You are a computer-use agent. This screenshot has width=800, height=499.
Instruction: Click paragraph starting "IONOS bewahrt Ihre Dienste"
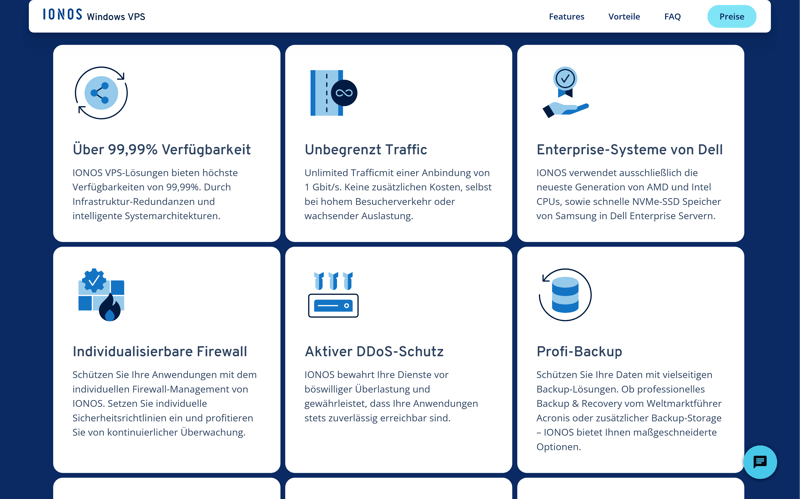click(x=391, y=396)
